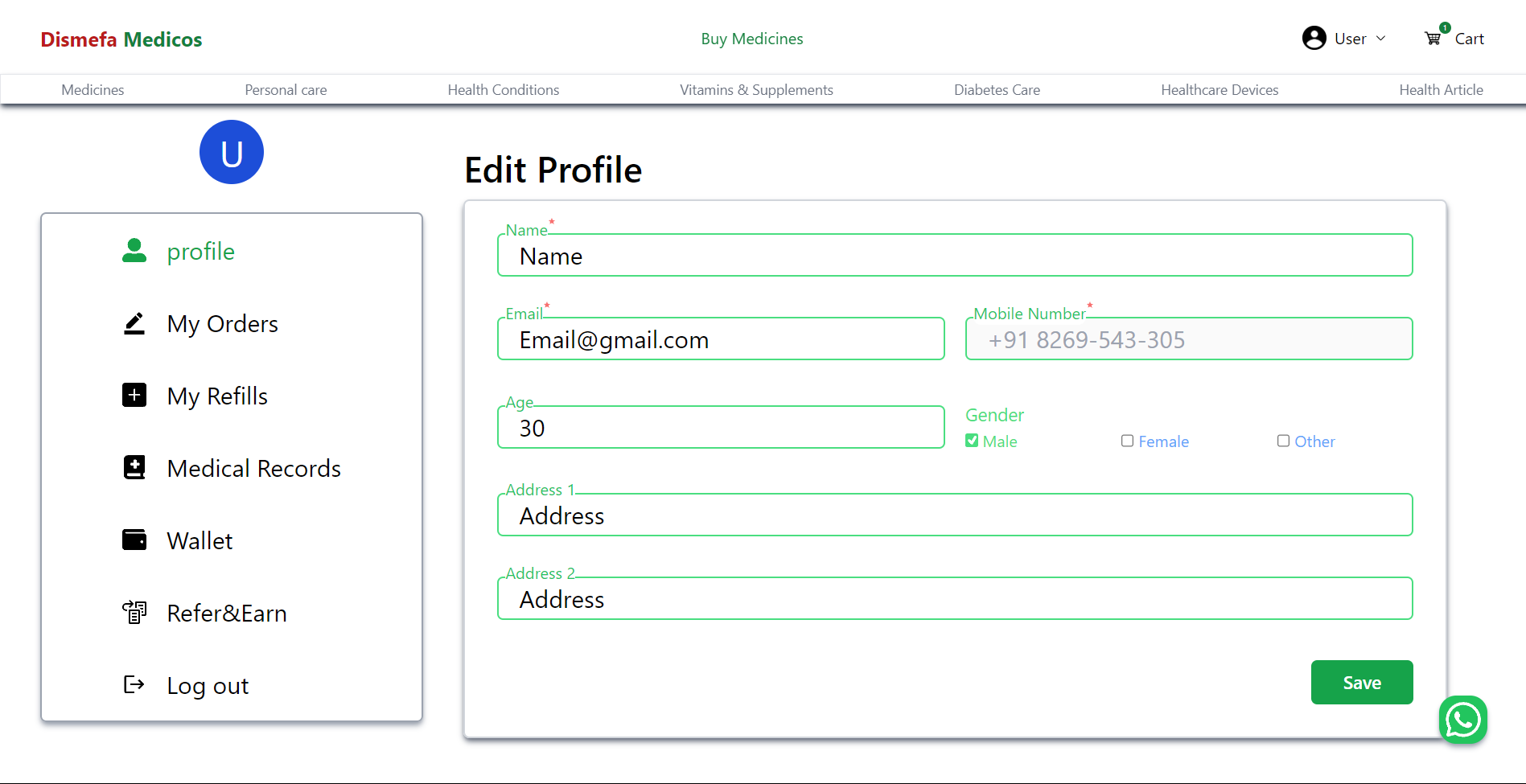Screen dimensions: 1526x784
Task: Click the Female checkbox label
Action: [x=1163, y=441]
